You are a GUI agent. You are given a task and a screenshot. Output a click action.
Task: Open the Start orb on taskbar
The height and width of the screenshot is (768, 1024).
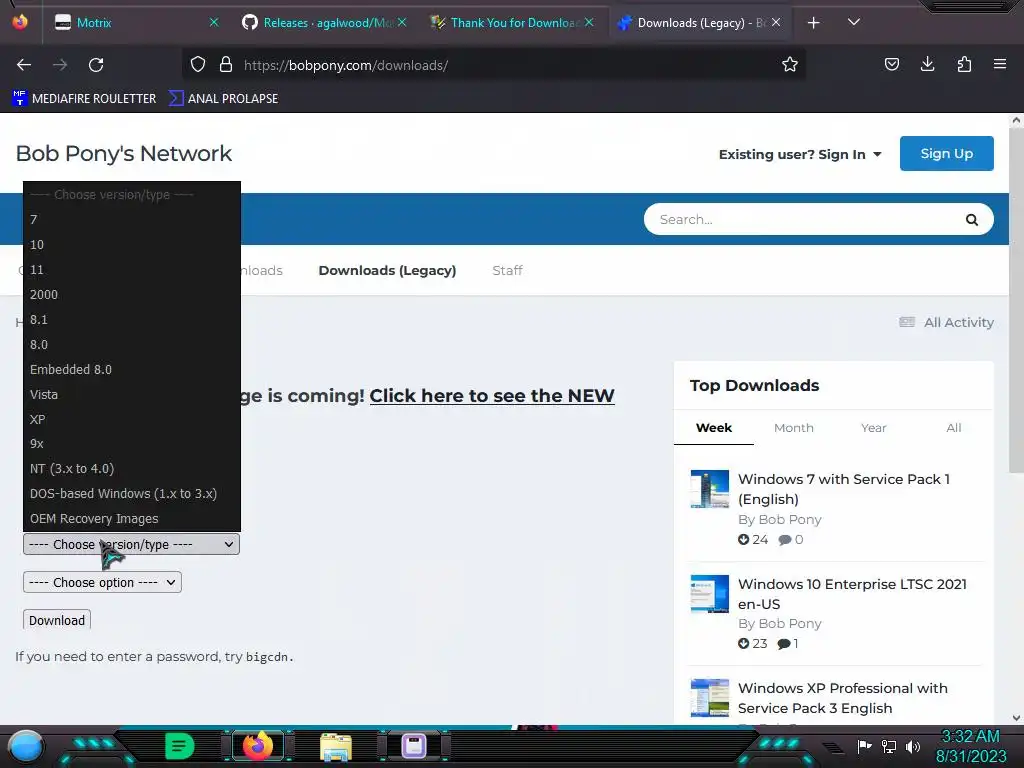(x=26, y=746)
